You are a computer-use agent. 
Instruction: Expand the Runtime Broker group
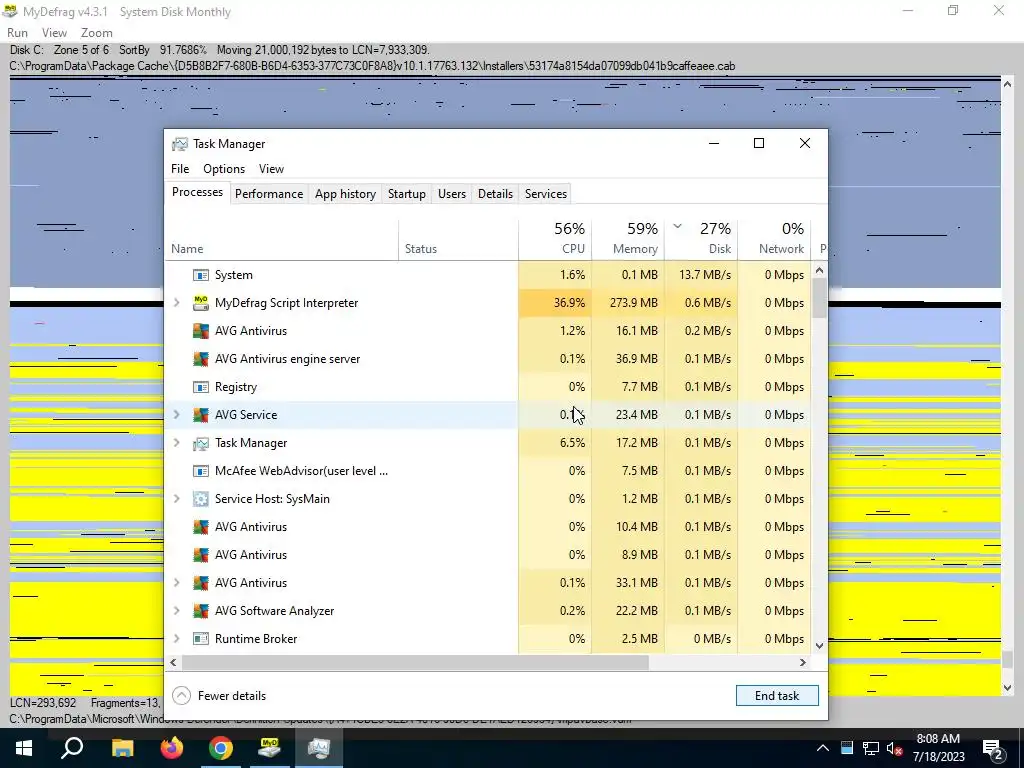(176, 639)
